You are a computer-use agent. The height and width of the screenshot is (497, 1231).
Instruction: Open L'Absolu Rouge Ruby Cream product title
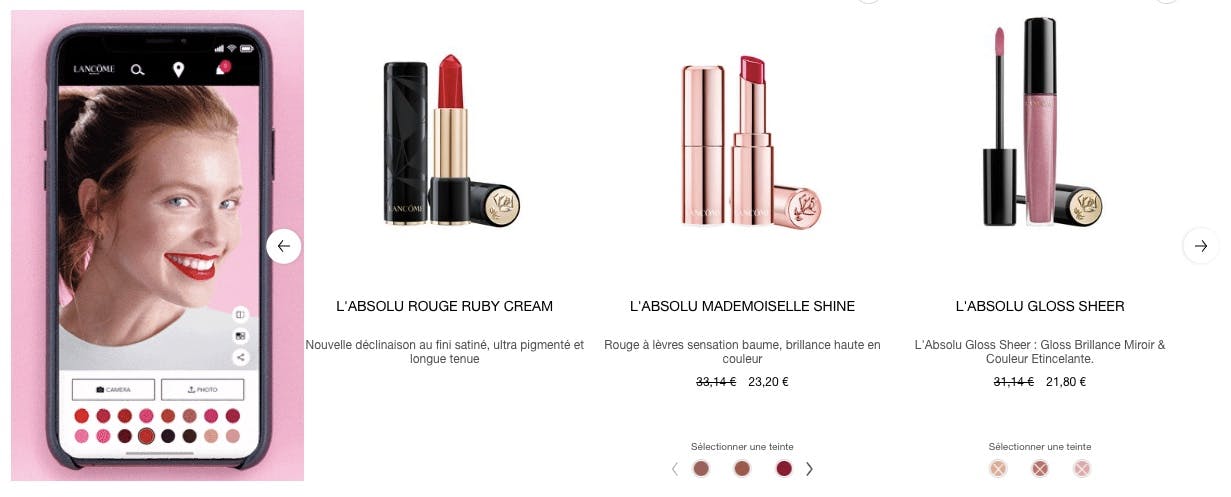[444, 306]
